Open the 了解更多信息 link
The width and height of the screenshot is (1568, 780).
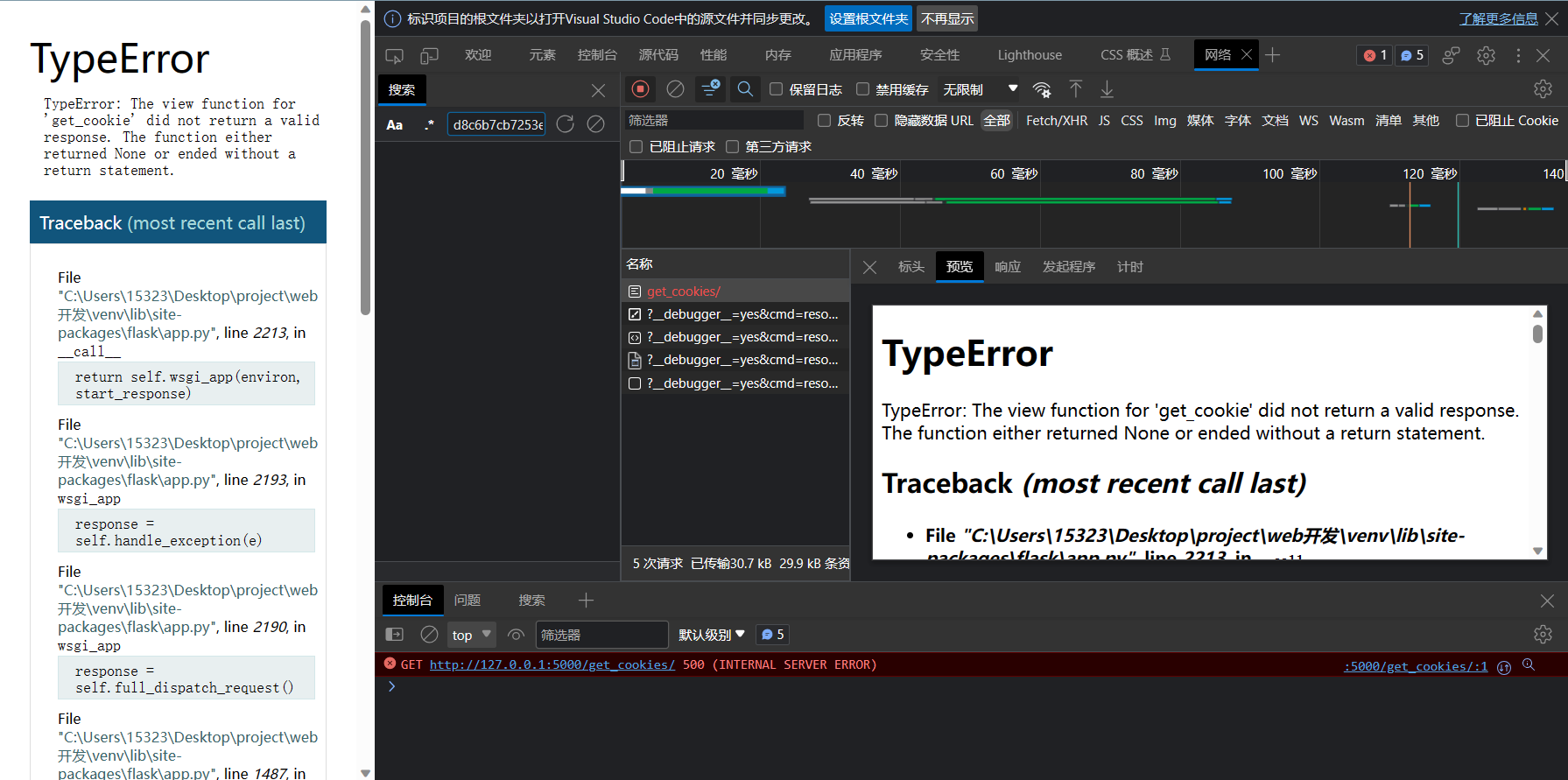[1498, 18]
